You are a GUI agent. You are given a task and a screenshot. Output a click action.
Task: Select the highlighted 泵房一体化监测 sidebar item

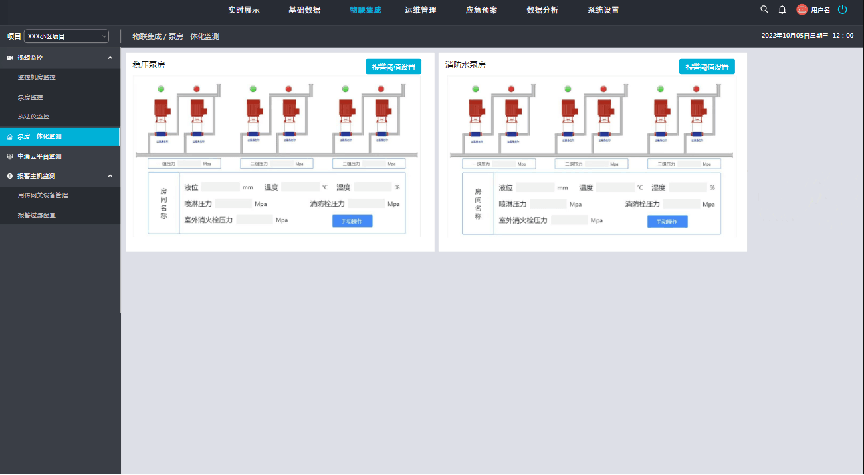point(60,137)
